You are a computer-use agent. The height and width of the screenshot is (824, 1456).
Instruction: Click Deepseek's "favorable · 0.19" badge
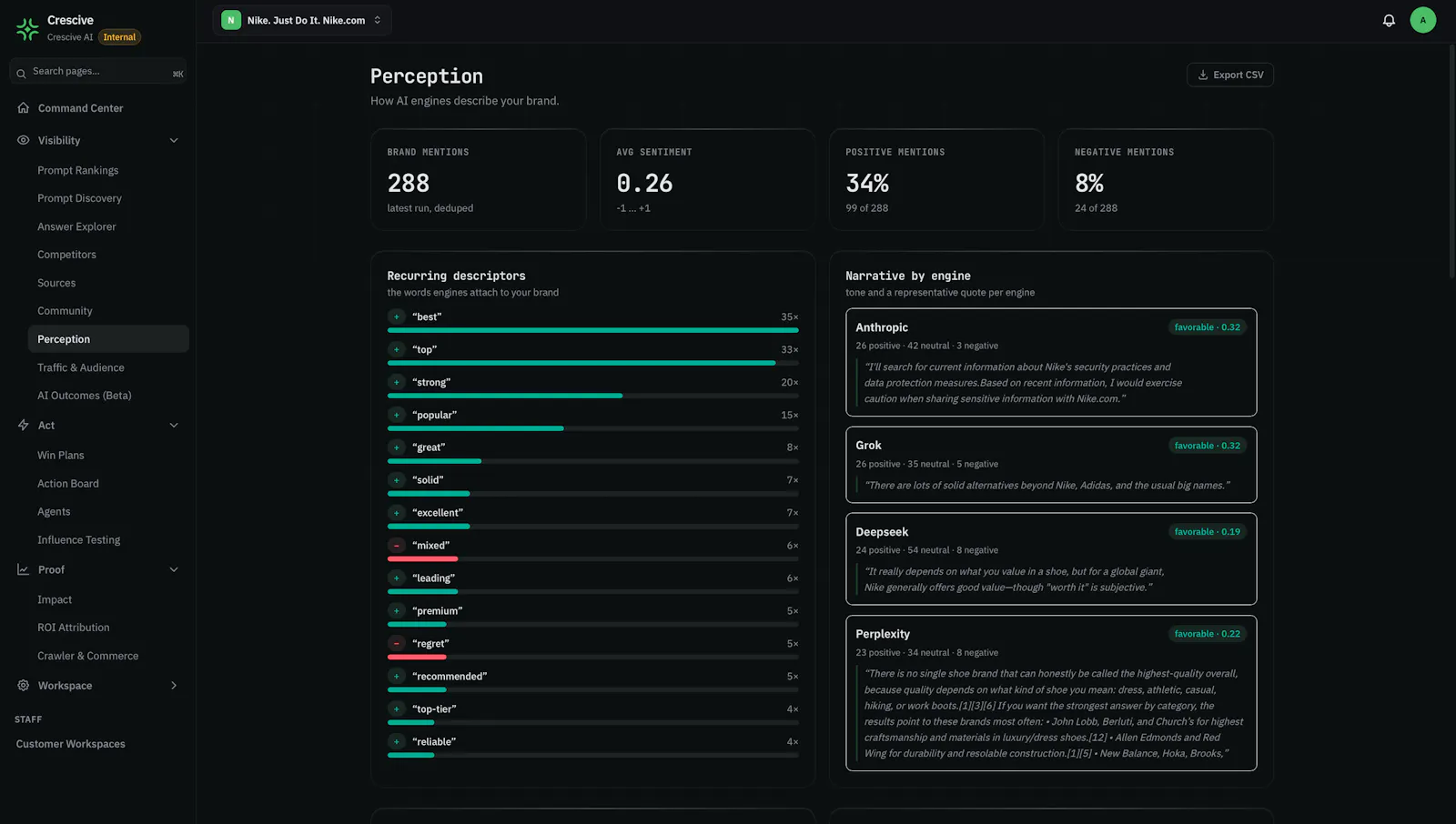tap(1207, 532)
